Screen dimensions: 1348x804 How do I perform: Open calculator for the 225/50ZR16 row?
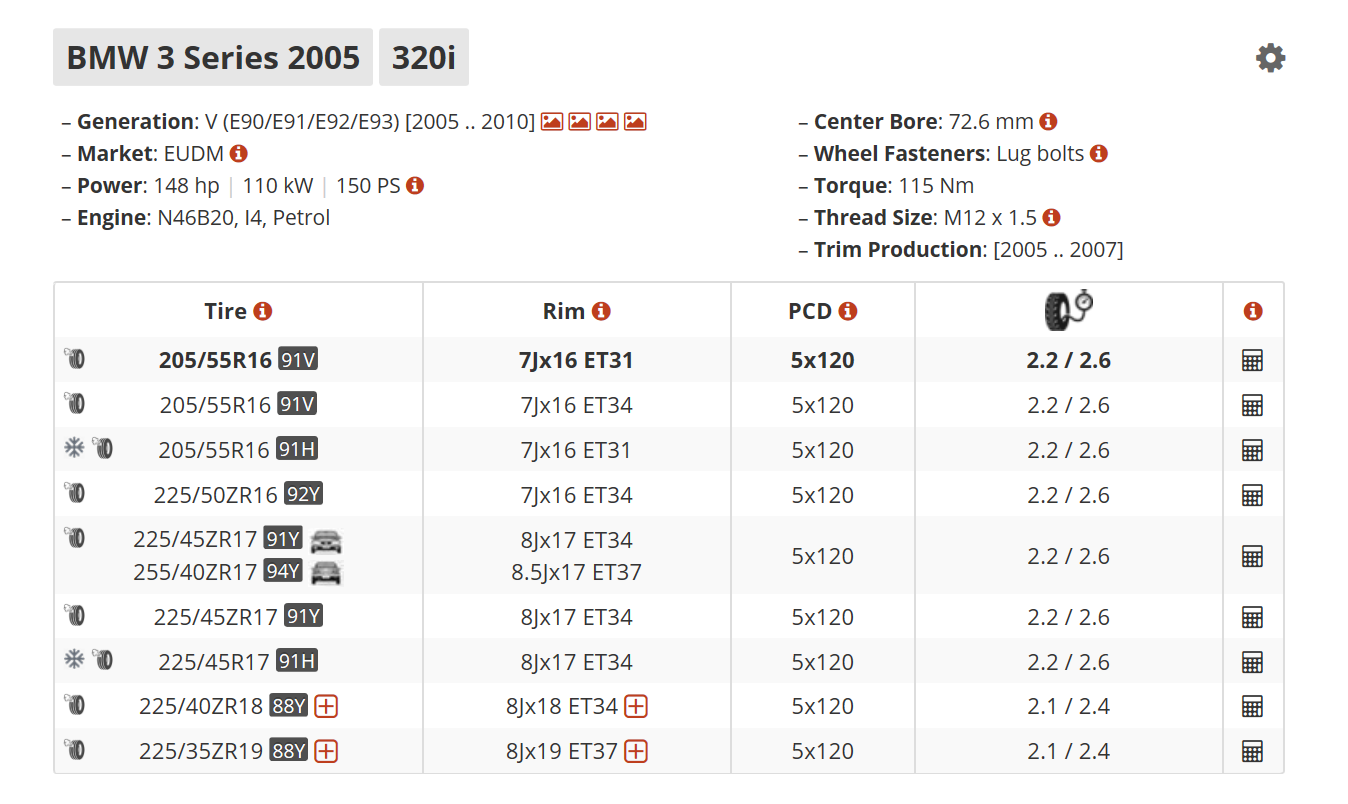tap(1252, 495)
